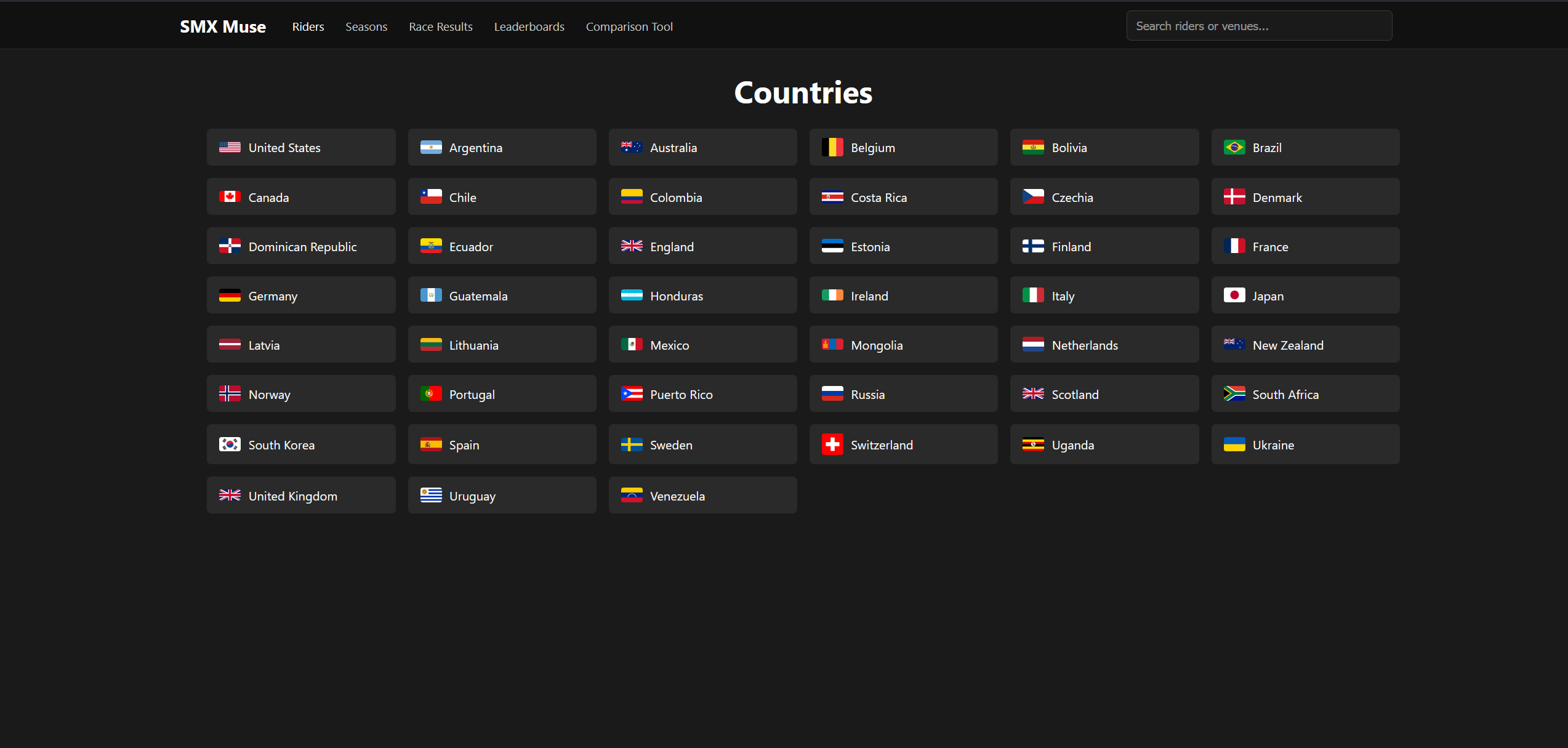
Task: Click the SMX Muse logo
Action: [x=222, y=26]
